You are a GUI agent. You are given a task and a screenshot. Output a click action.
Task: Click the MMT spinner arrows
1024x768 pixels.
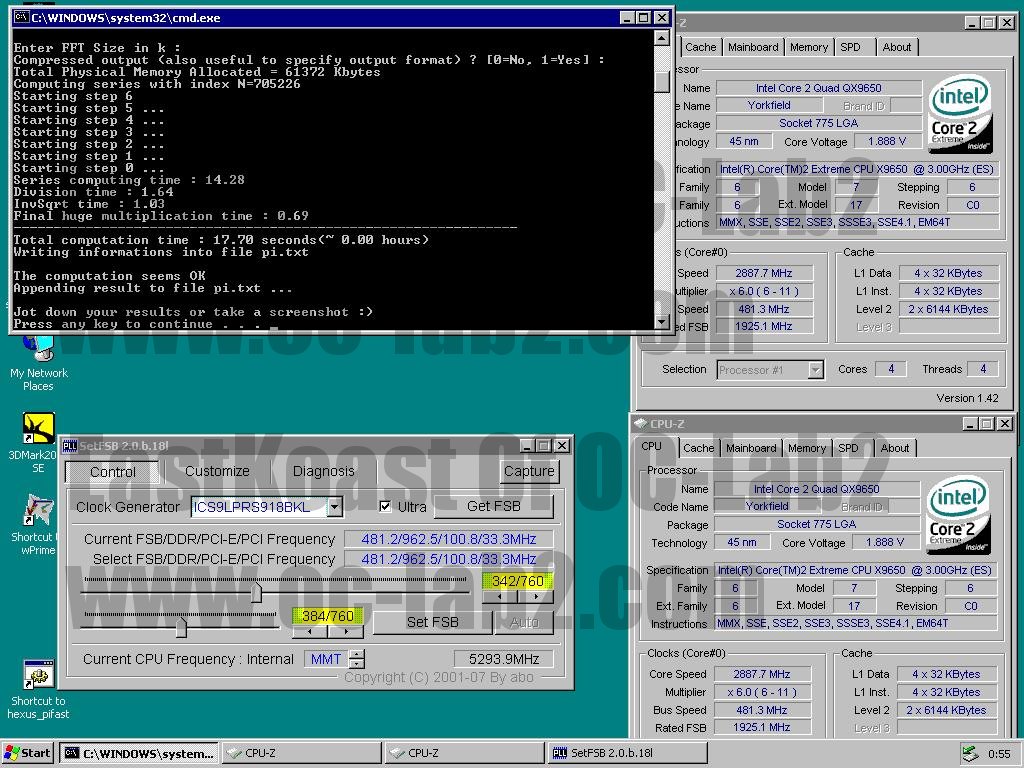pos(357,659)
